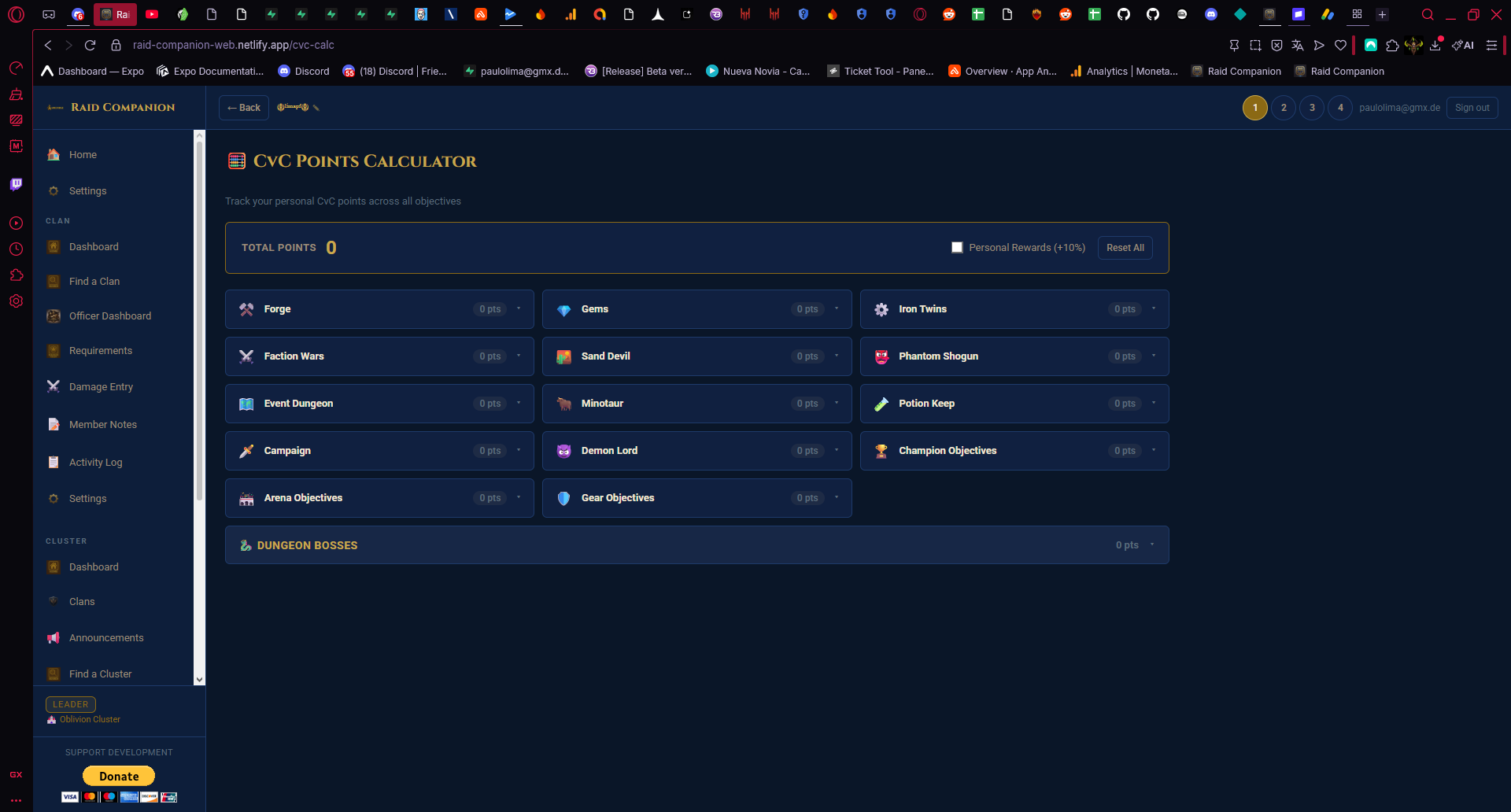Click the LEADER role badge
1511x812 pixels.
[71, 704]
